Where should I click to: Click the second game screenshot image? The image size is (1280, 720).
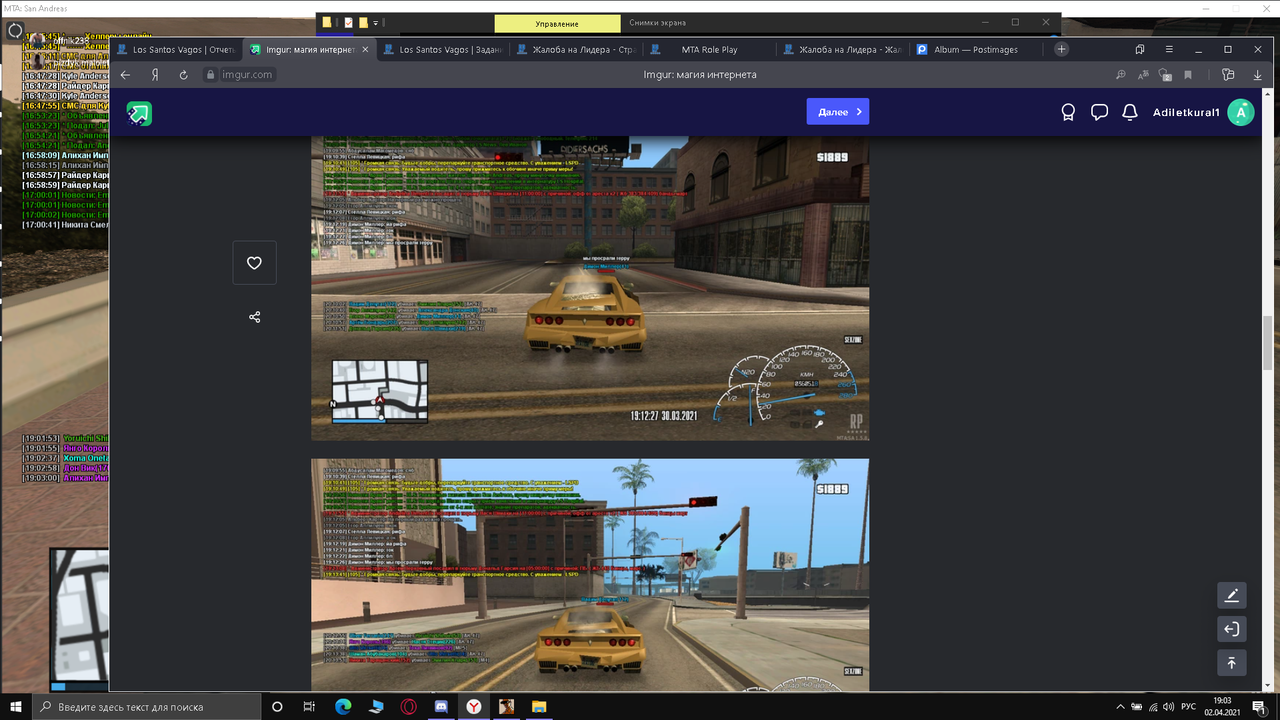click(590, 574)
